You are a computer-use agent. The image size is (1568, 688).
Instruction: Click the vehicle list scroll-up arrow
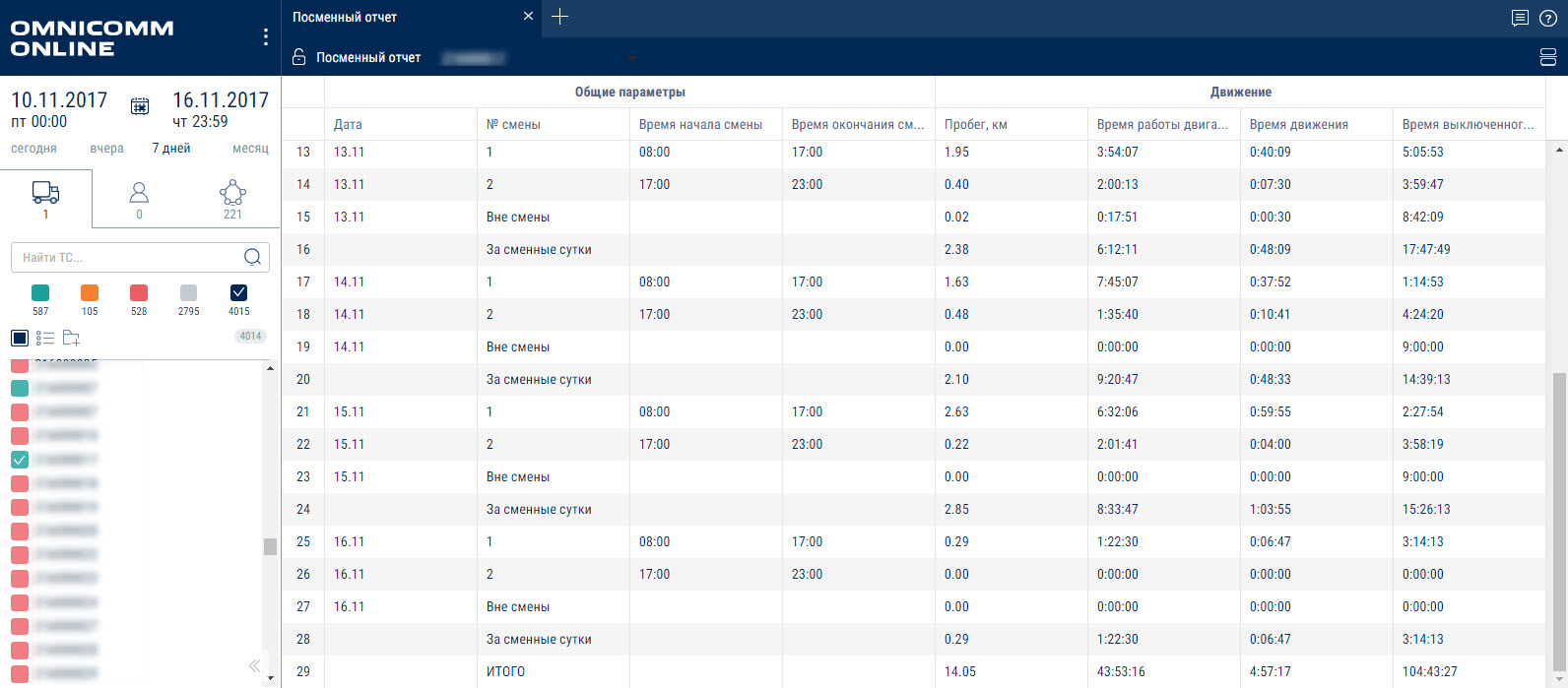pos(270,368)
